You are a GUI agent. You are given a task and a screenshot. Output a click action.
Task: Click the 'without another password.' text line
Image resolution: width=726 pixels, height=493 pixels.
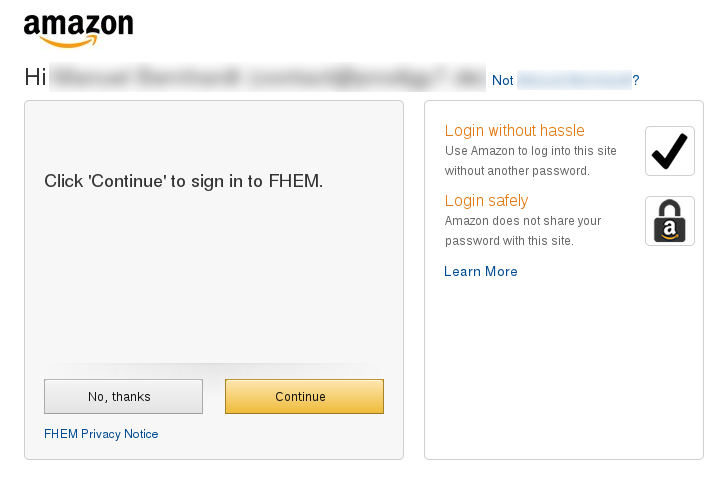517,171
